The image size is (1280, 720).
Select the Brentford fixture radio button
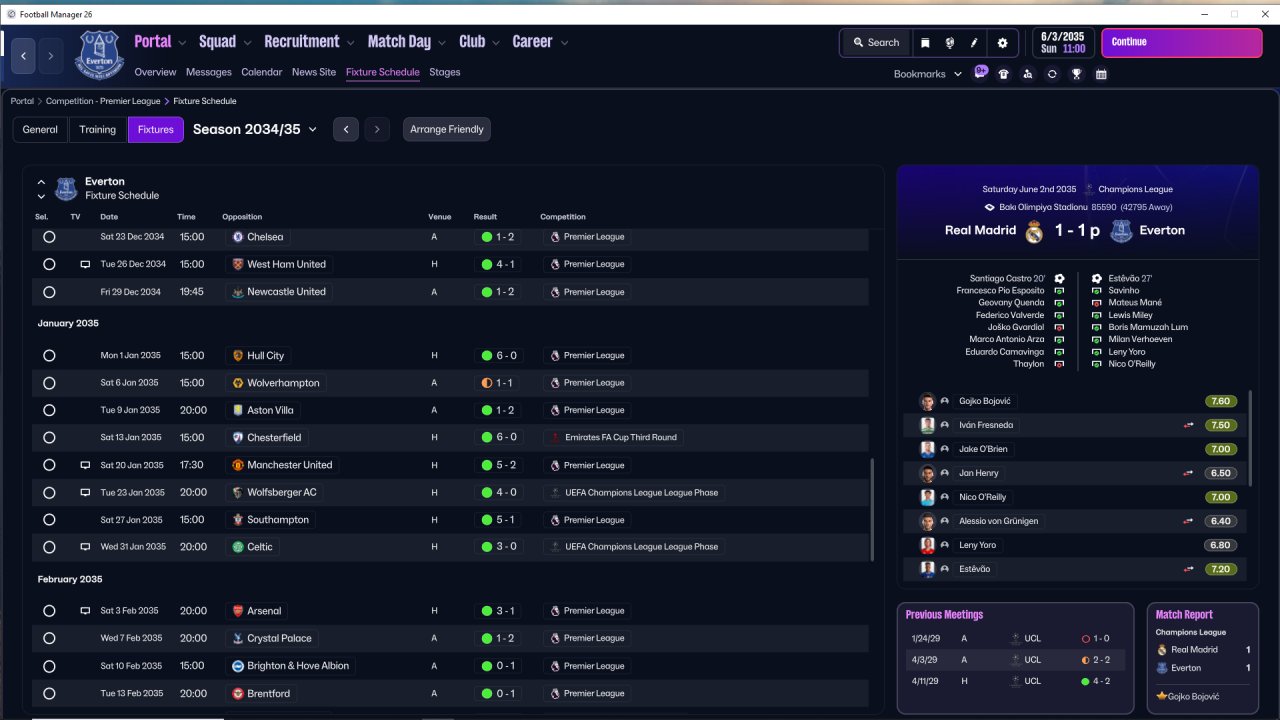click(49, 694)
